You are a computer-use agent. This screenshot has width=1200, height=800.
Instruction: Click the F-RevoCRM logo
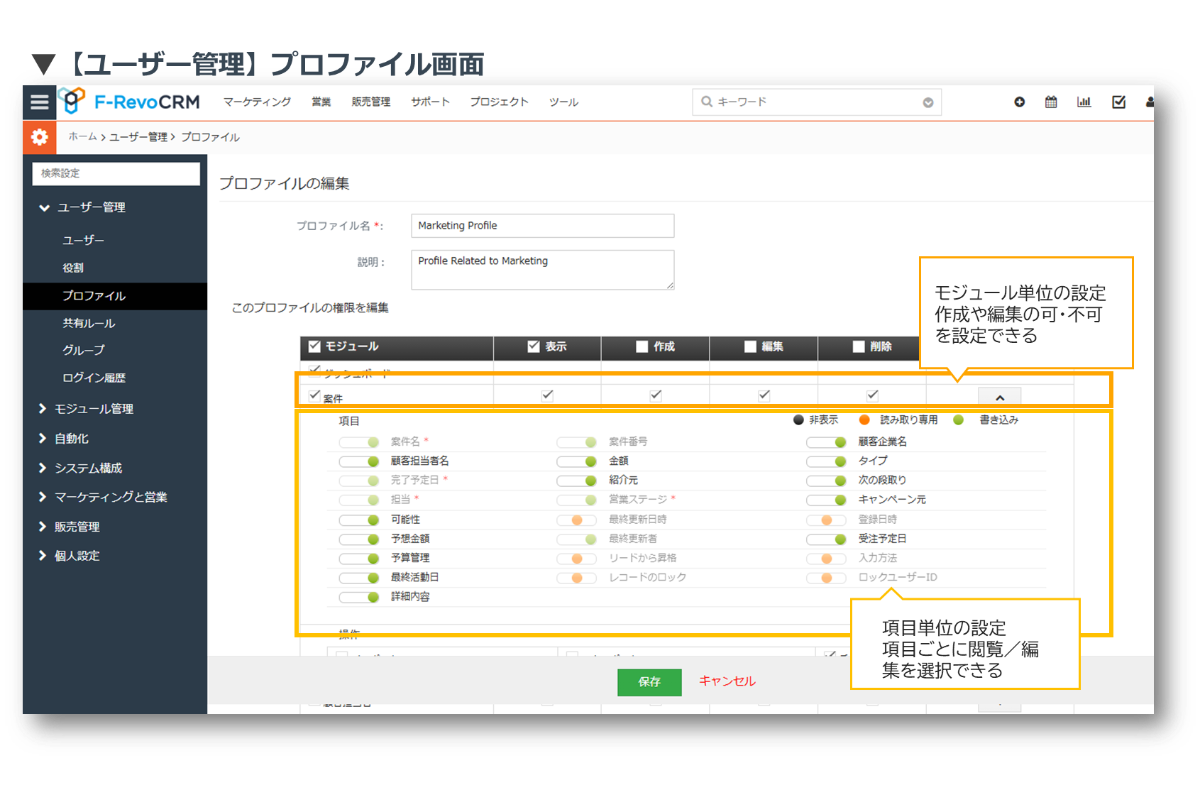tap(128, 101)
